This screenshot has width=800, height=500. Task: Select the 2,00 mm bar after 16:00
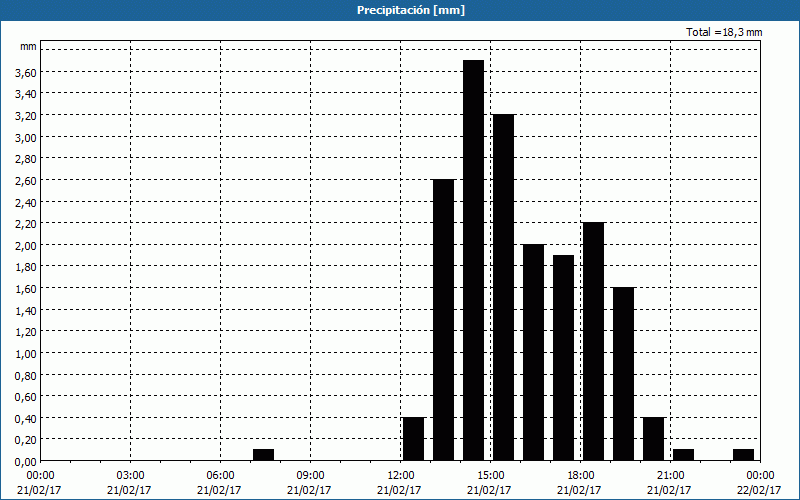pos(533,353)
